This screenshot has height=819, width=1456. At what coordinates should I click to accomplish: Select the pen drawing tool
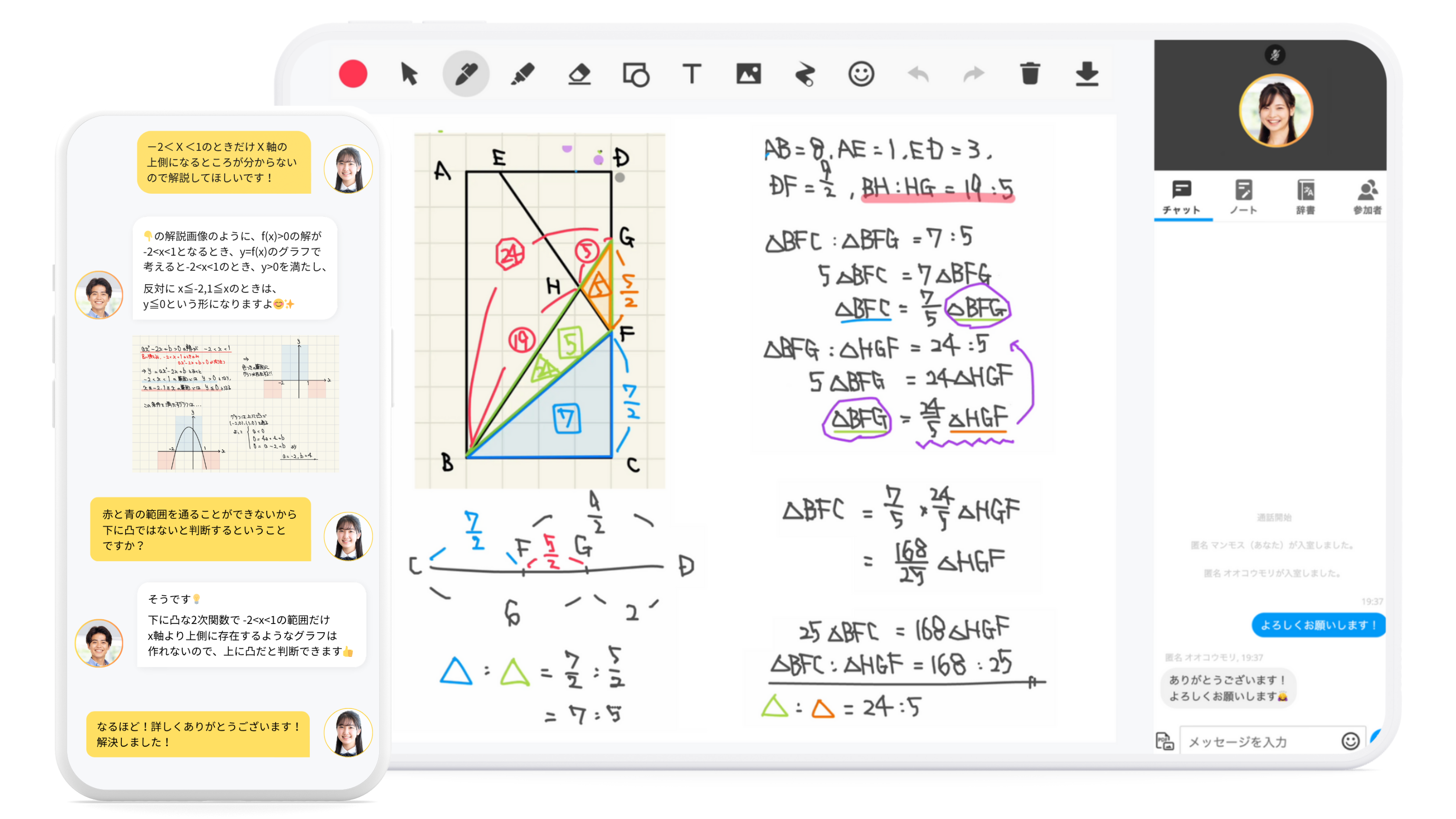coord(466,74)
